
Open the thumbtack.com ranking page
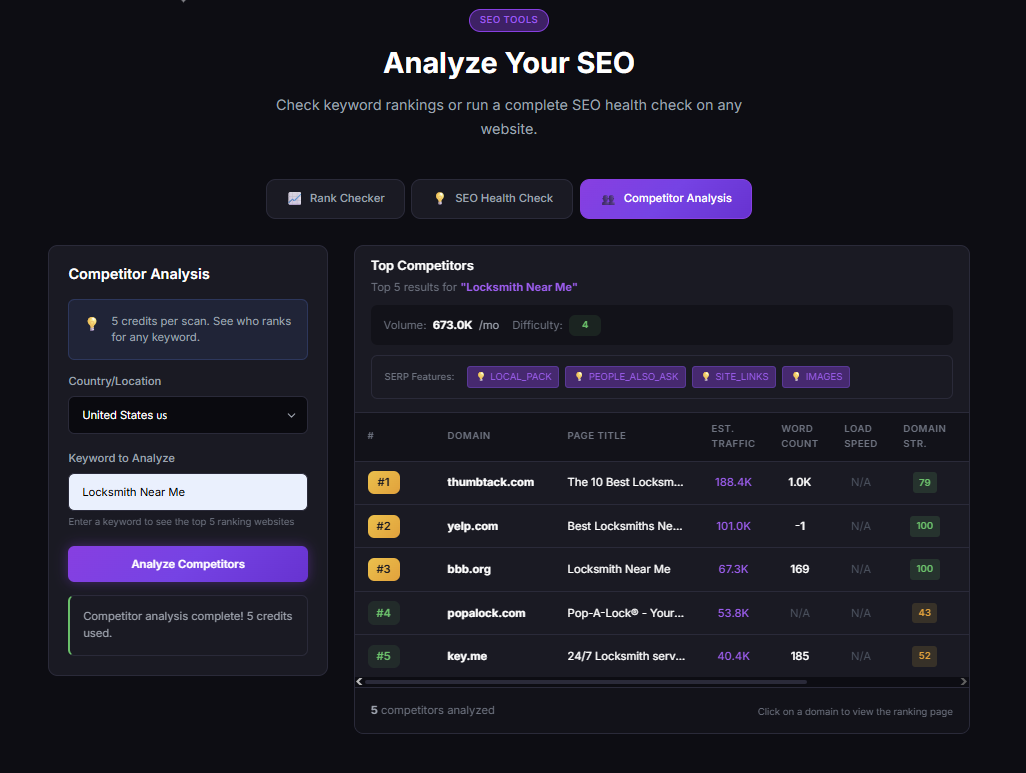coord(490,482)
